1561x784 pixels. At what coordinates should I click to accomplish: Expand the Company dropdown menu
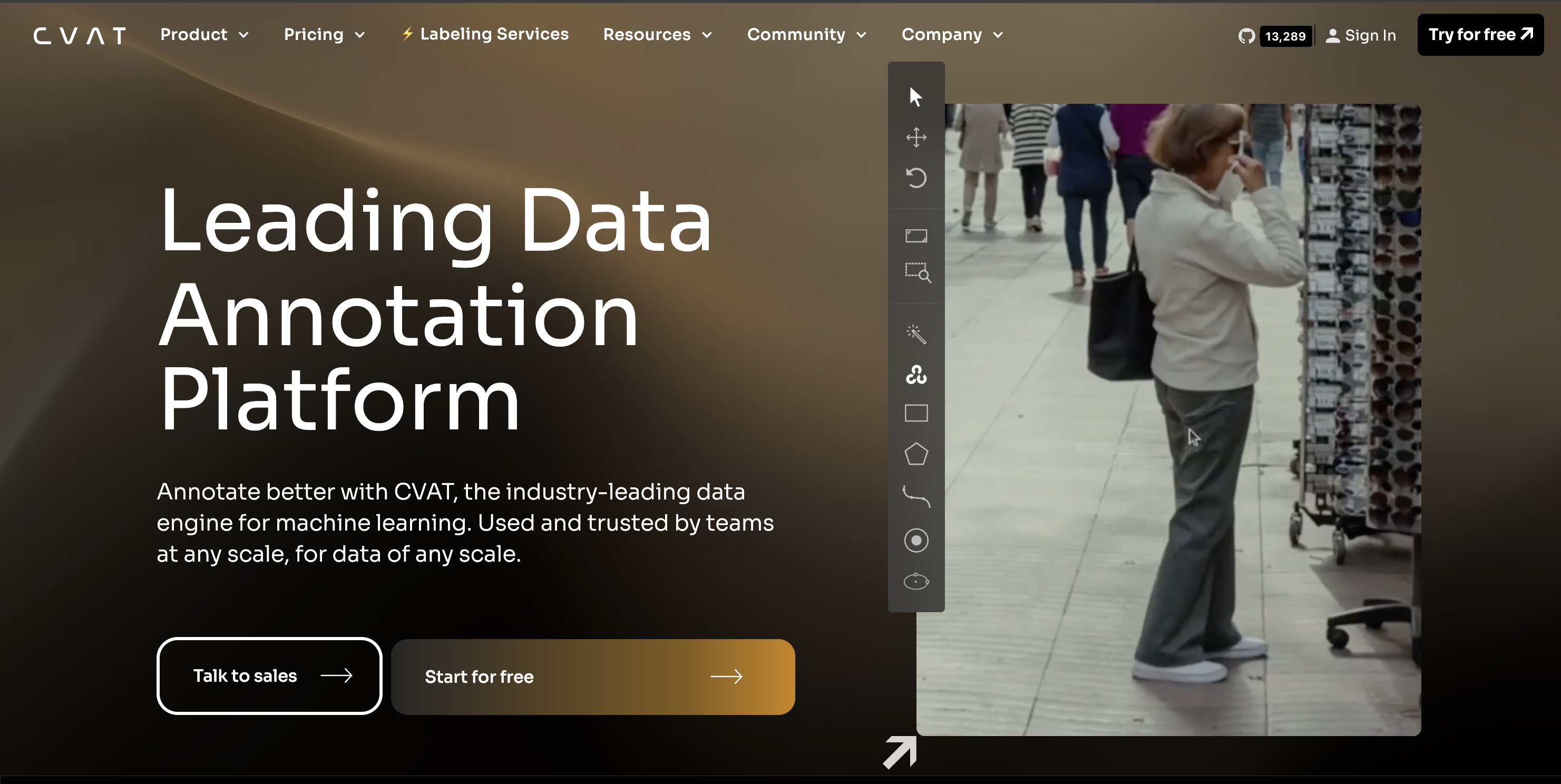pos(952,35)
